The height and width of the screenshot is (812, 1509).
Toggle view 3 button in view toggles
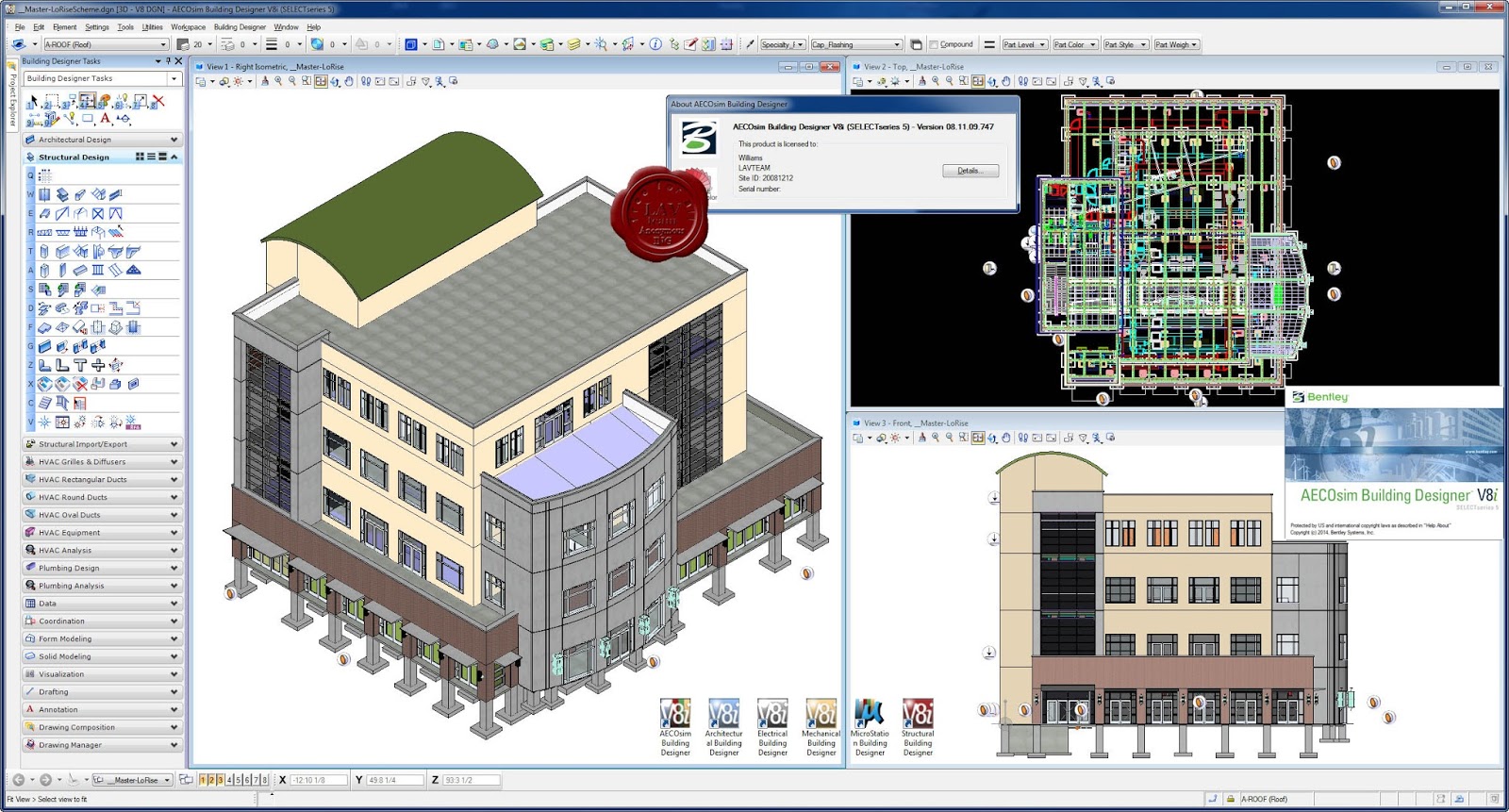click(220, 780)
